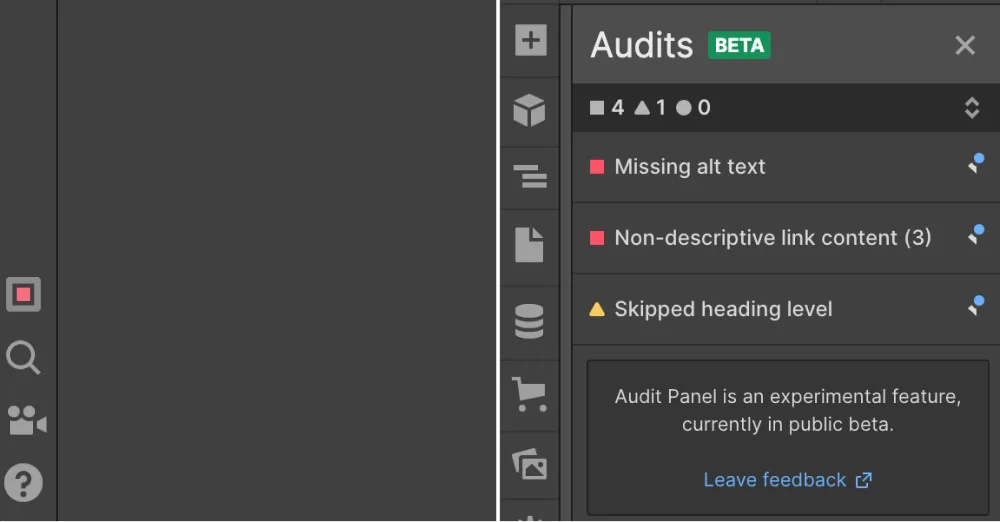Open the Ecommerce cart panel

click(x=530, y=394)
